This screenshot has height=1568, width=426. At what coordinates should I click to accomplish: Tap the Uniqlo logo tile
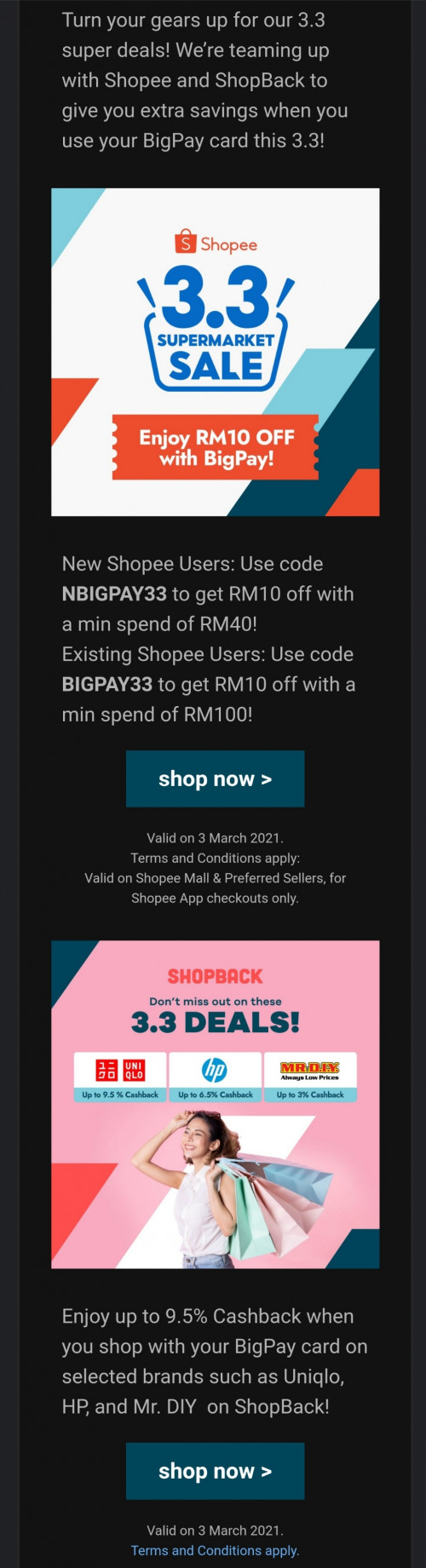[120, 1070]
